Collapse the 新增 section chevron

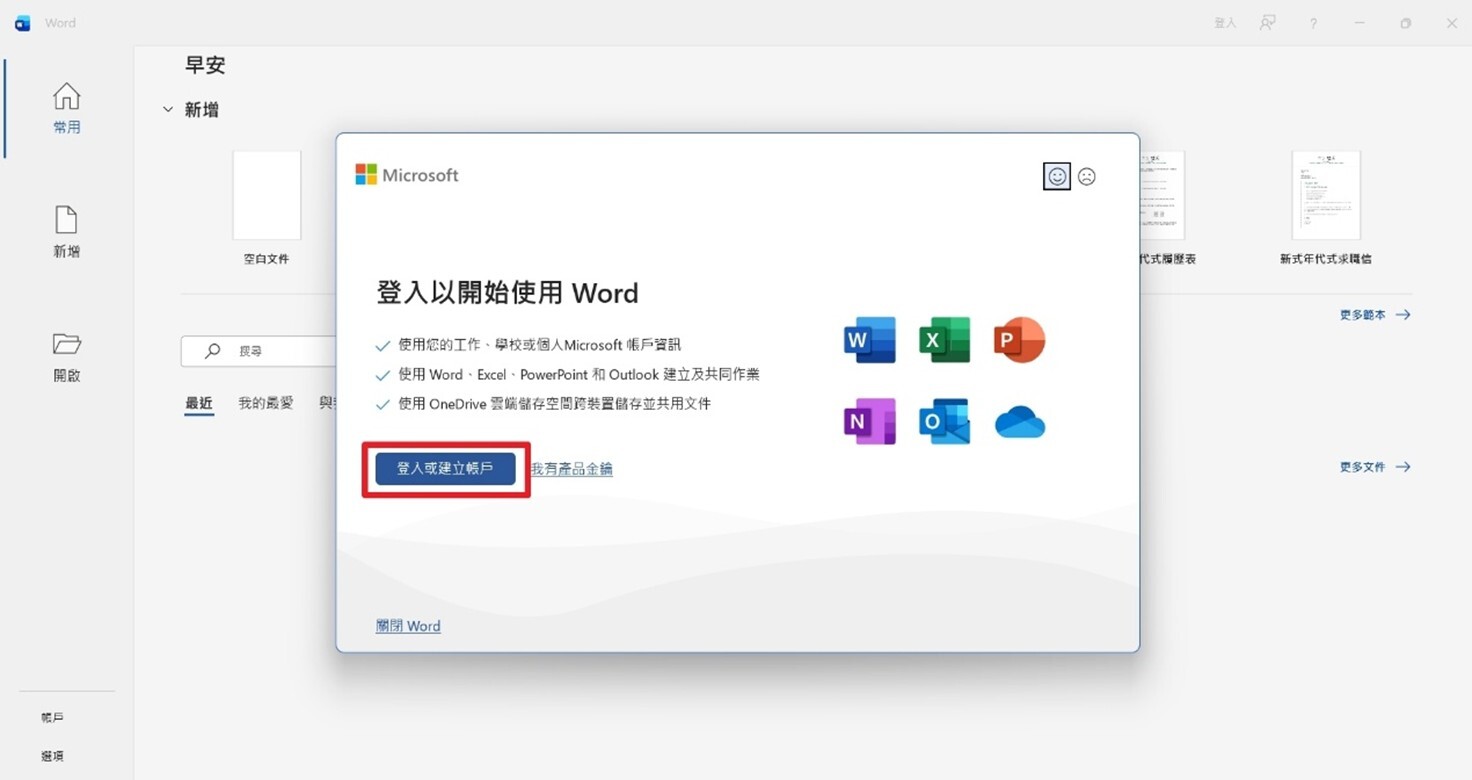coord(168,110)
